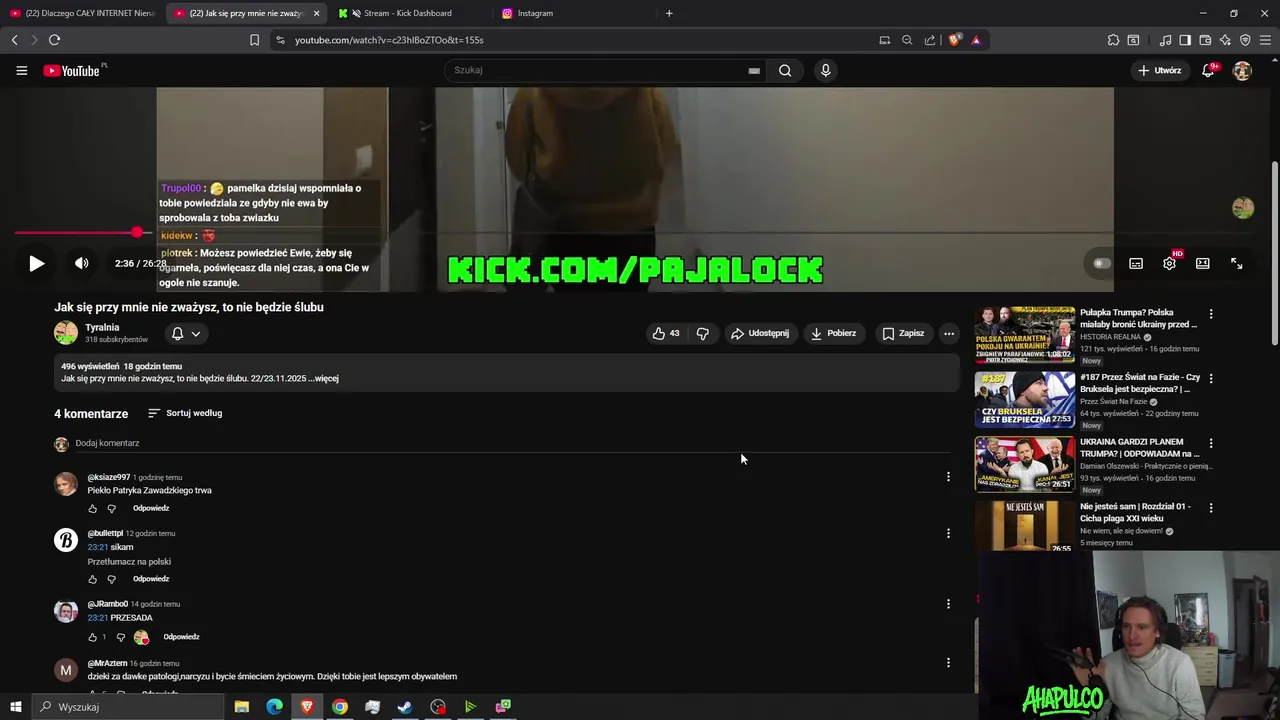
Task: Open a new browser tab
Action: (x=669, y=13)
